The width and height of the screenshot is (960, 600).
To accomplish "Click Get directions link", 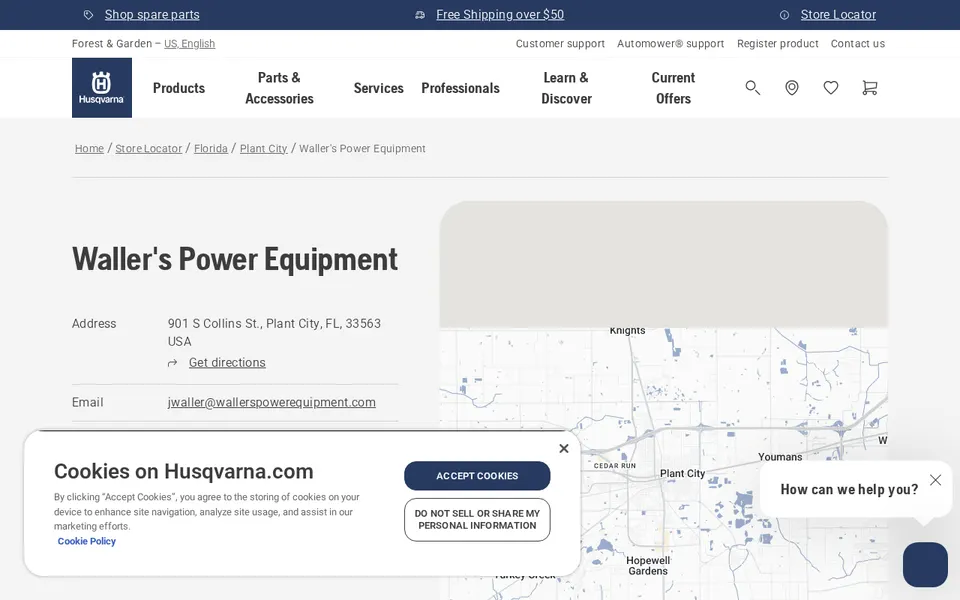I will [227, 362].
